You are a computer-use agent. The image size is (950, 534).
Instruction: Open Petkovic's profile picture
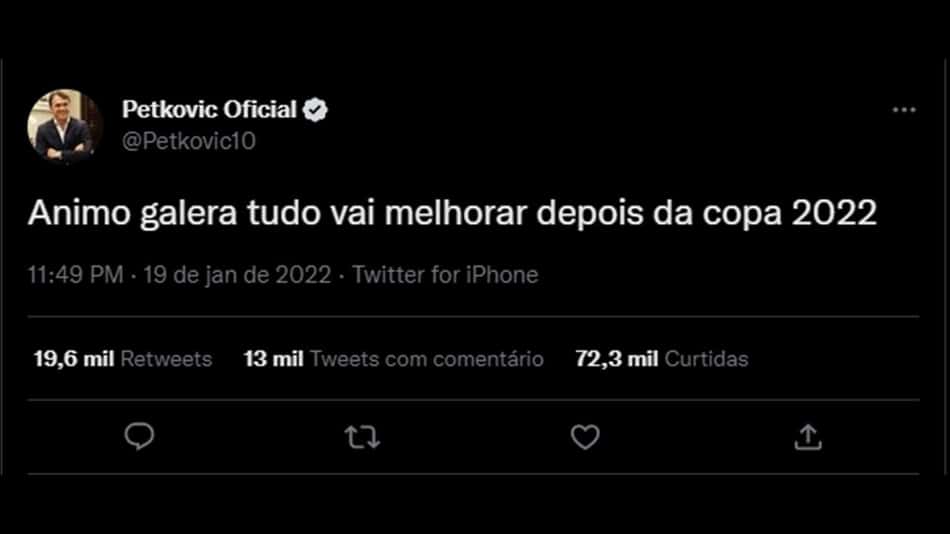pos(65,127)
